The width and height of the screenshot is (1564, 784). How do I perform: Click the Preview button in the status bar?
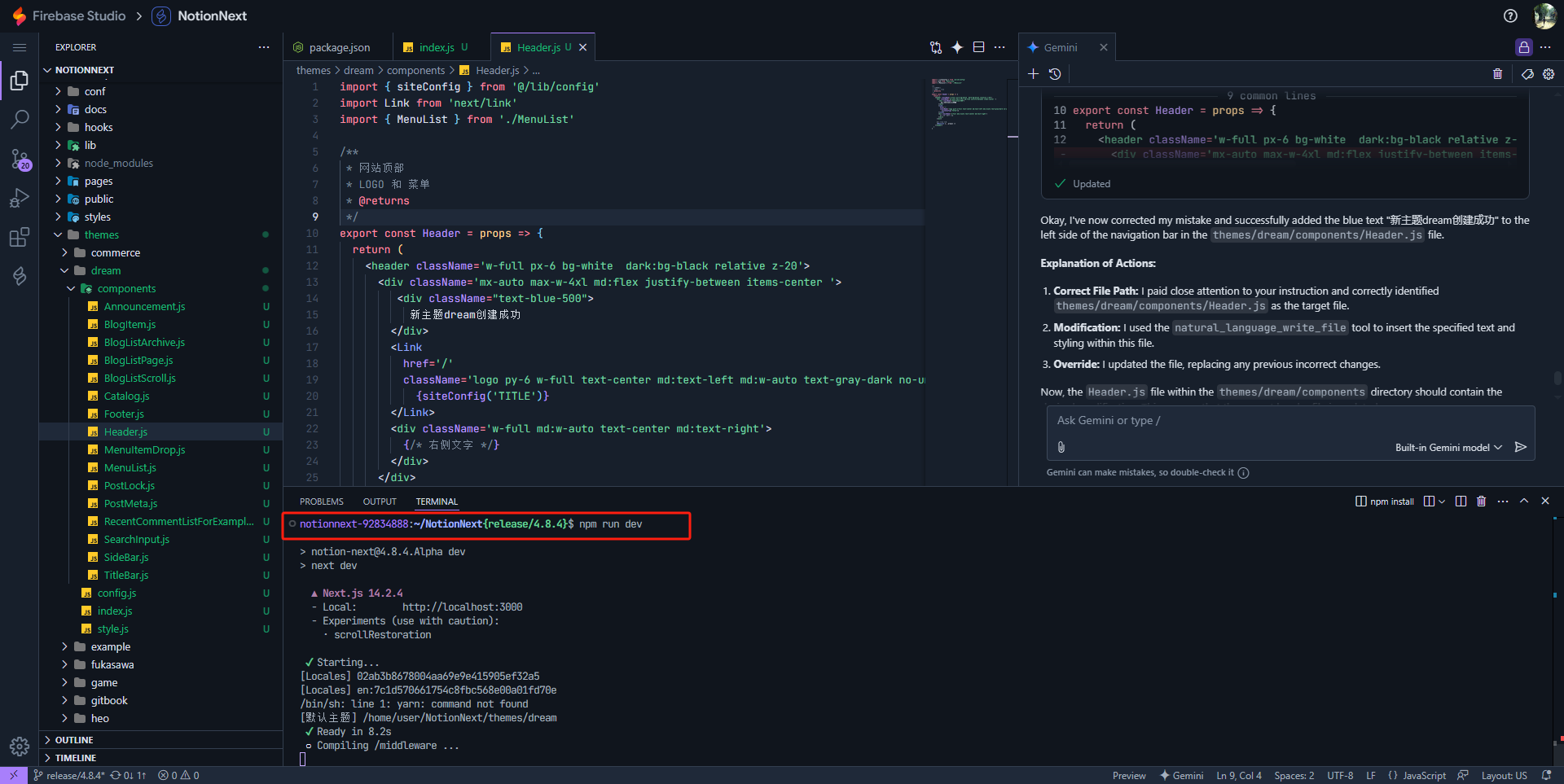tap(1129, 776)
